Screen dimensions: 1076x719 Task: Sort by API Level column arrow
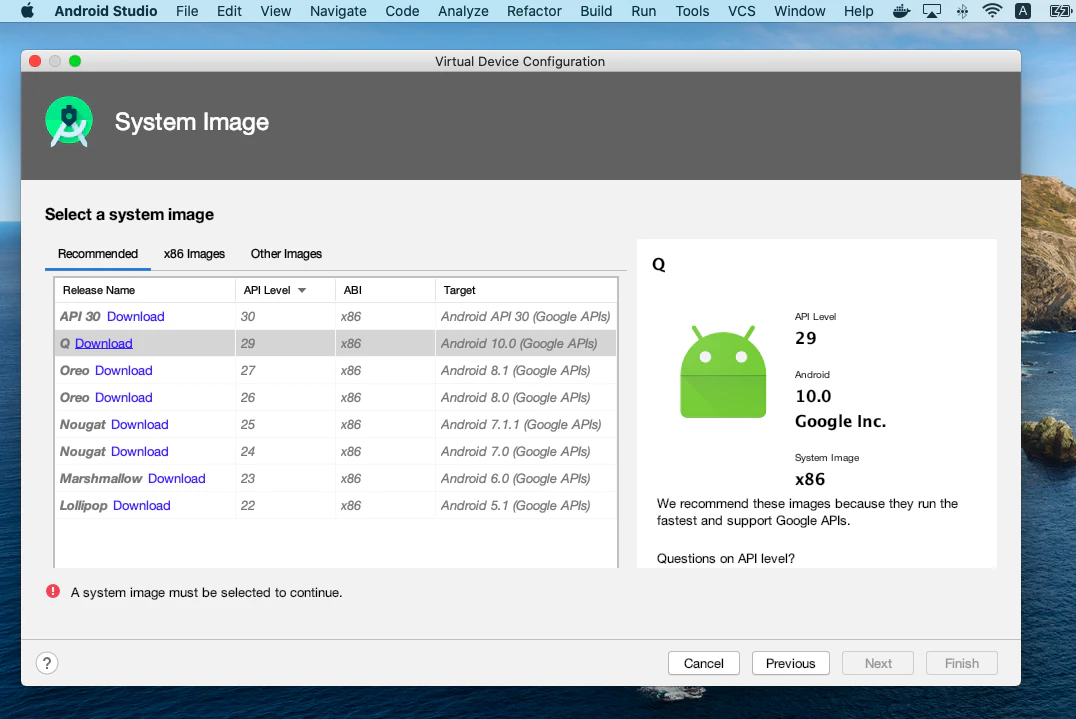point(302,290)
